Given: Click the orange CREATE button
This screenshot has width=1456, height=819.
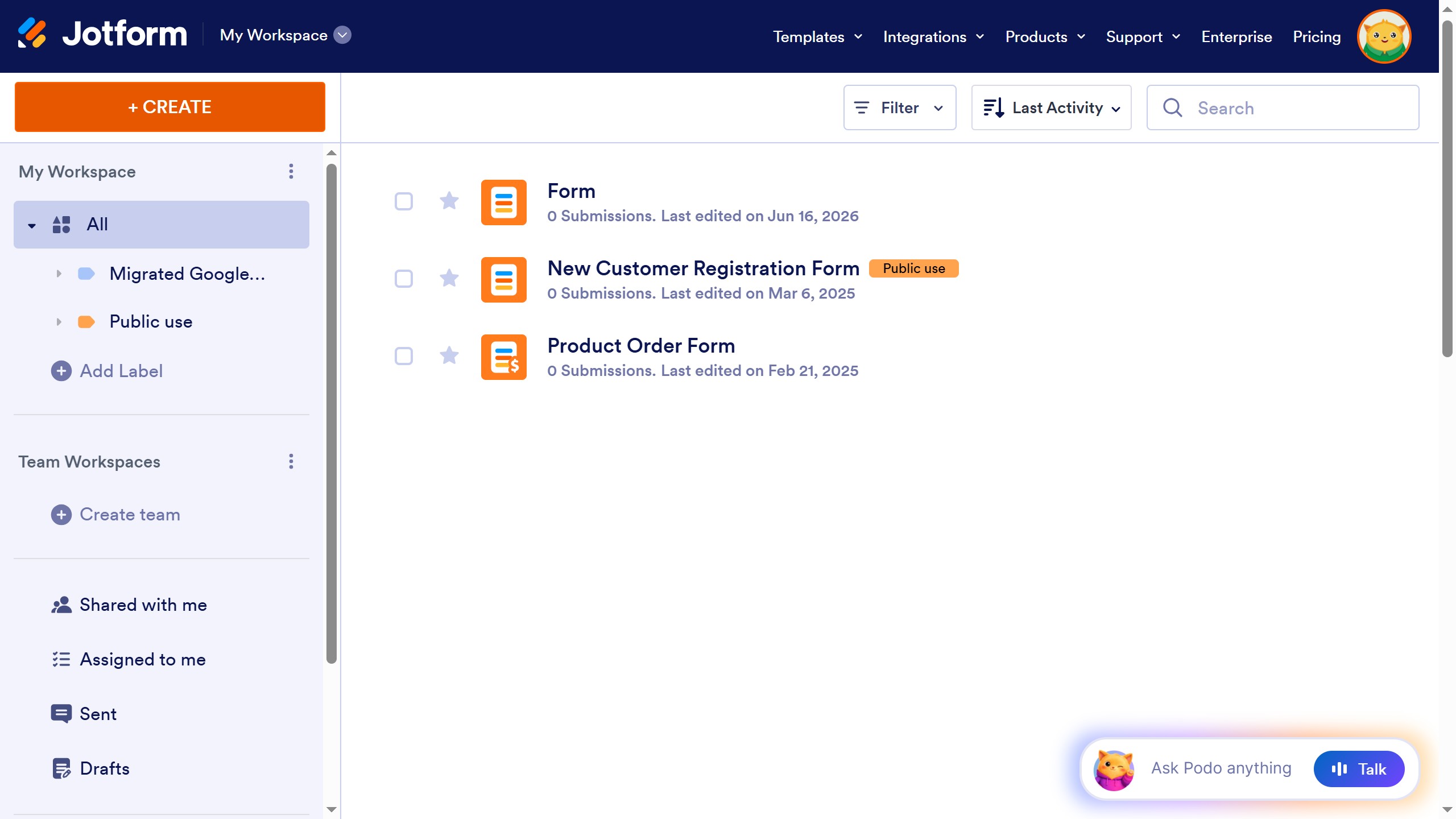Looking at the screenshot, I should pyautogui.click(x=170, y=107).
